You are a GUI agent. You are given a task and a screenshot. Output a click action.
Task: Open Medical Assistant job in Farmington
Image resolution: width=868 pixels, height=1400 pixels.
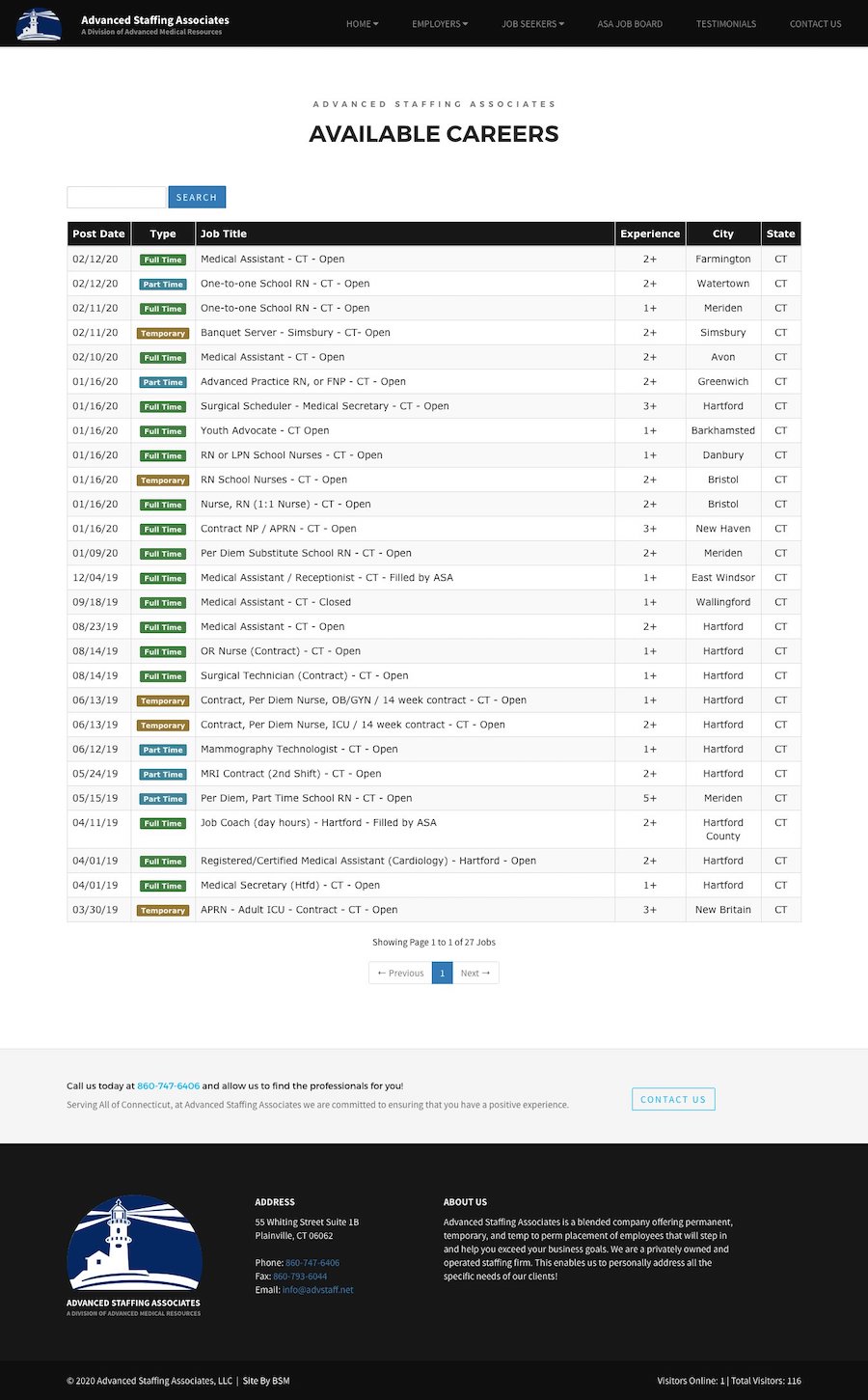tap(273, 260)
